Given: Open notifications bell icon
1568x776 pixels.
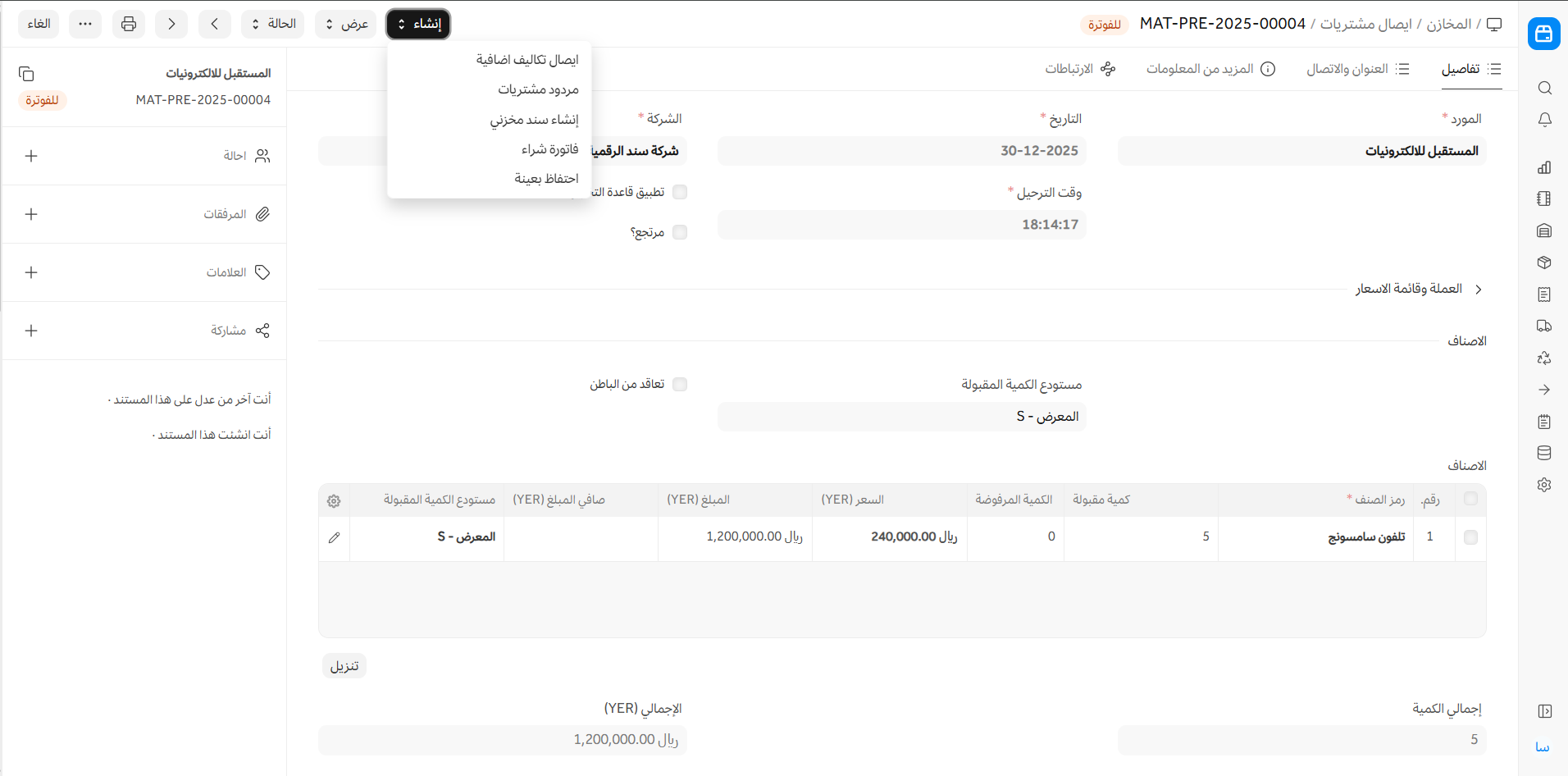Looking at the screenshot, I should (1544, 120).
